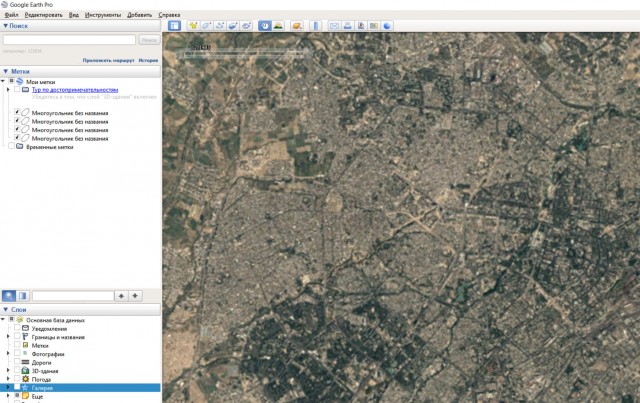640x403 pixels.
Task: Open the Редактировать menu
Action: click(44, 15)
